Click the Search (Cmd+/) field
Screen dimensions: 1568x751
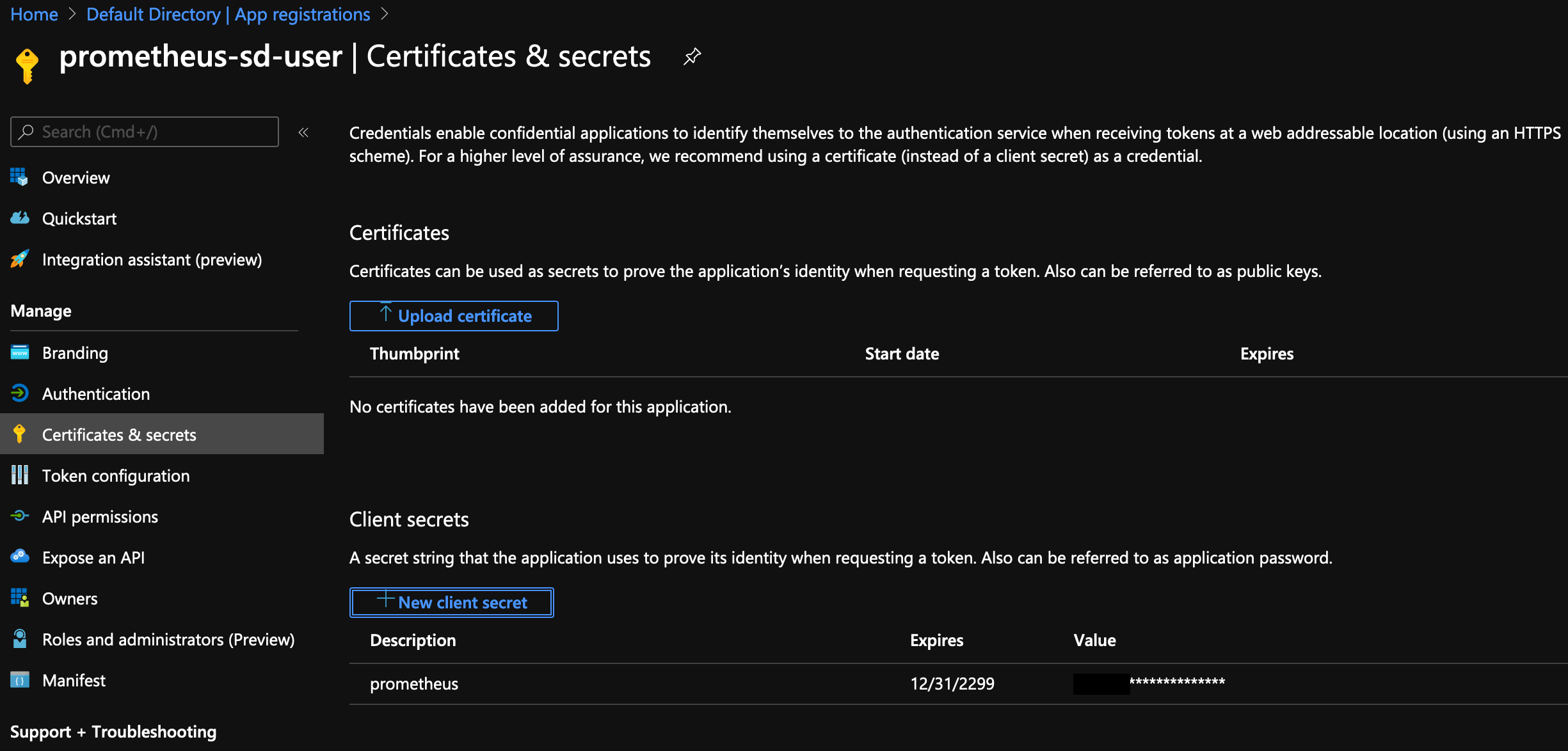tap(144, 132)
